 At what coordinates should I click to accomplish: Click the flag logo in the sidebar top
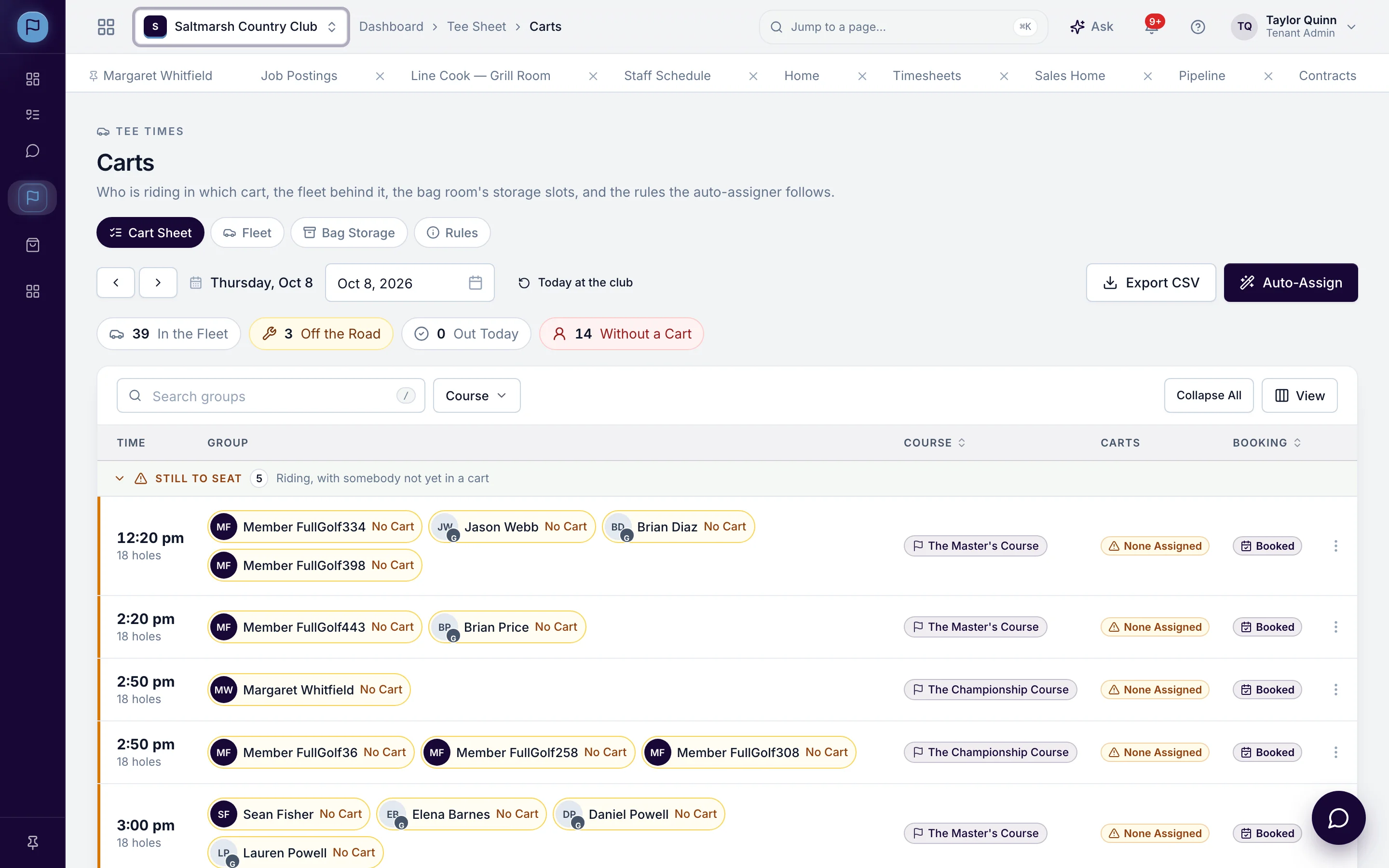pos(33,27)
